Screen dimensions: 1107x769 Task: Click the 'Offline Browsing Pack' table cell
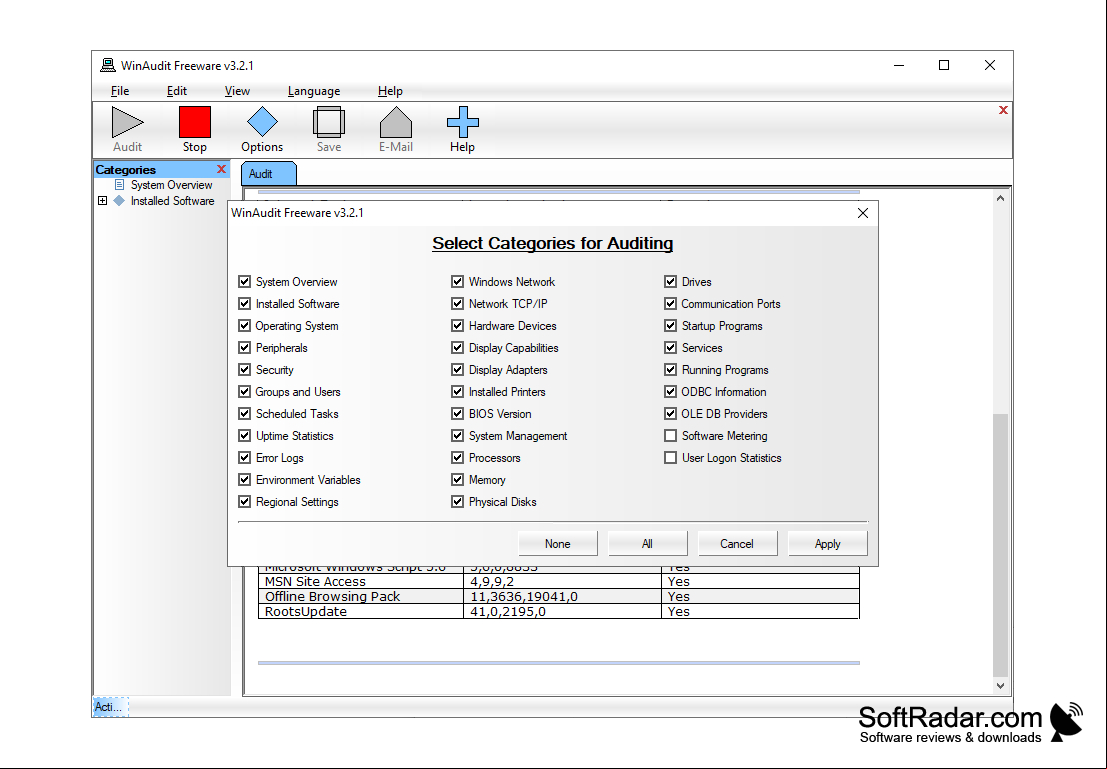tap(361, 597)
